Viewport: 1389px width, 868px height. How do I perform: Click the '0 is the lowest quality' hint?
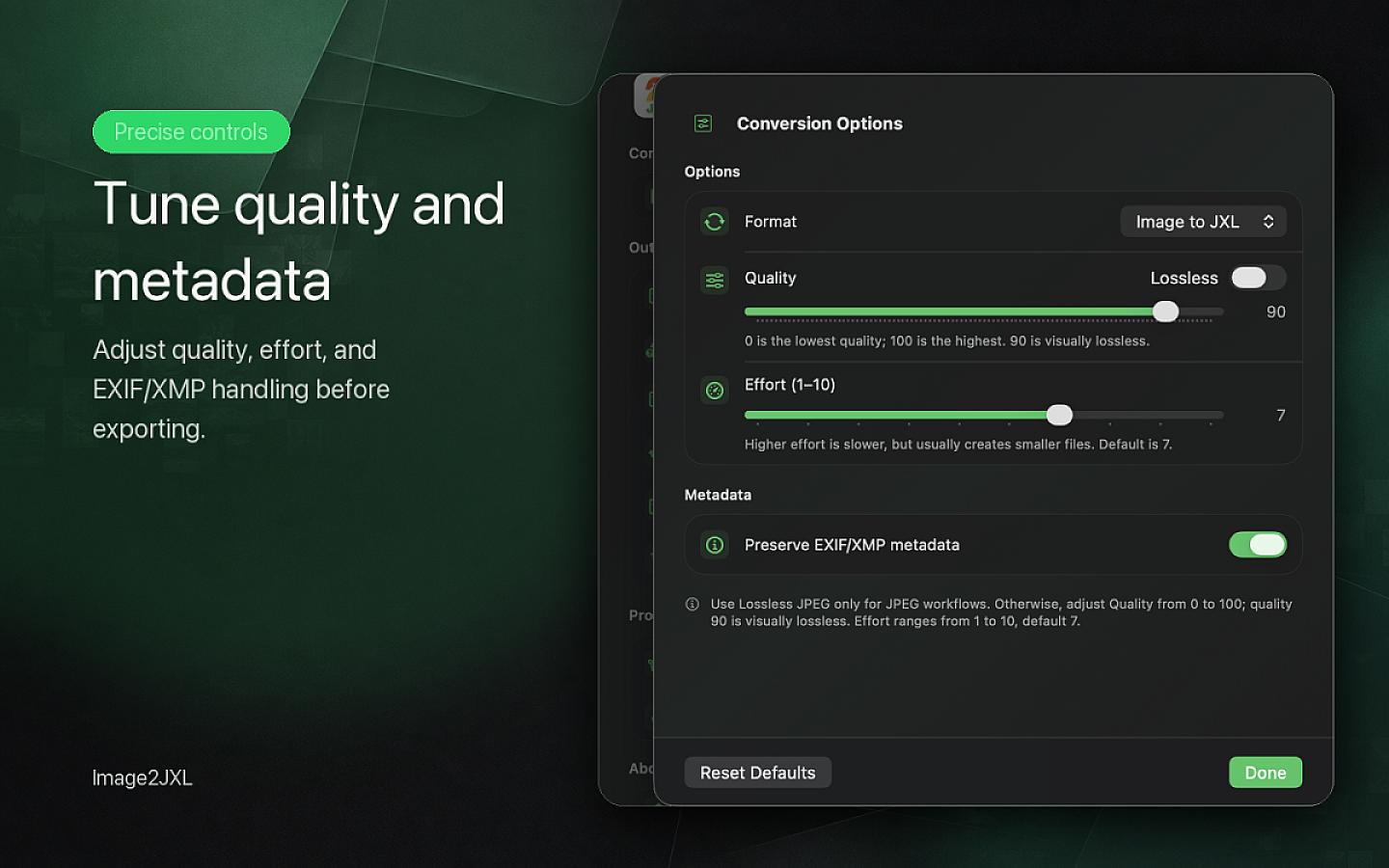click(x=947, y=340)
